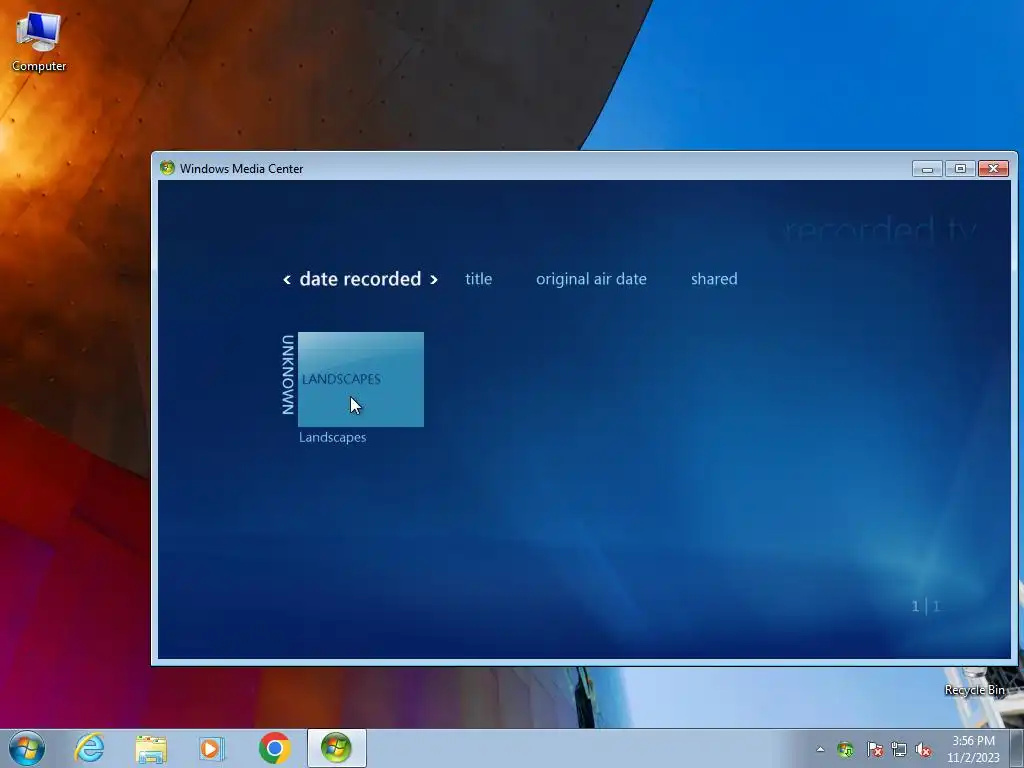Maximize the Windows Media Center window

pos(960,169)
